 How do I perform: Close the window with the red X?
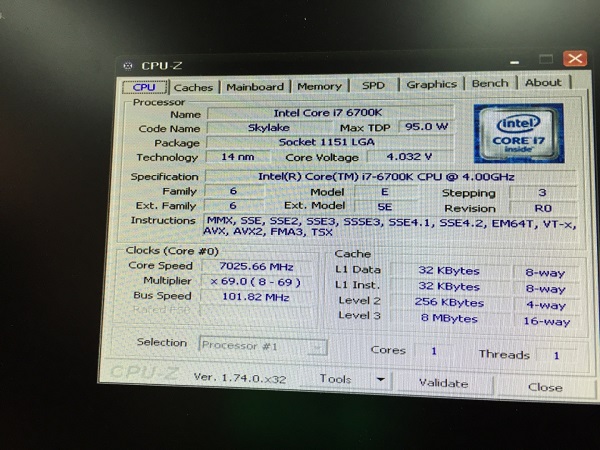(574, 59)
